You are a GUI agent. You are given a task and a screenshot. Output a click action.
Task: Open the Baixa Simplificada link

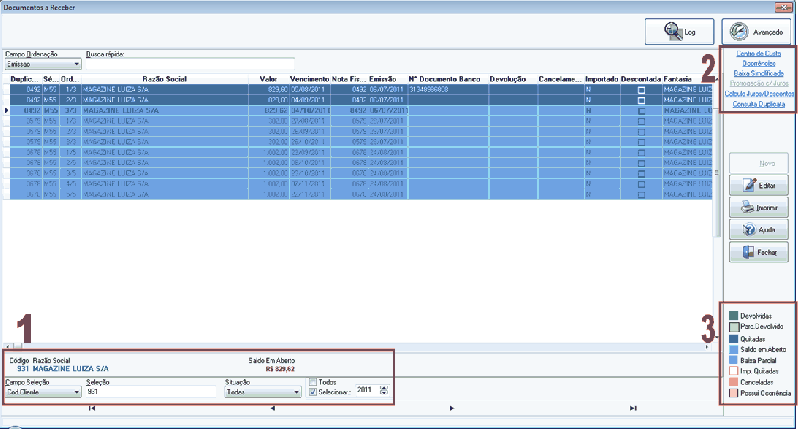point(759,73)
